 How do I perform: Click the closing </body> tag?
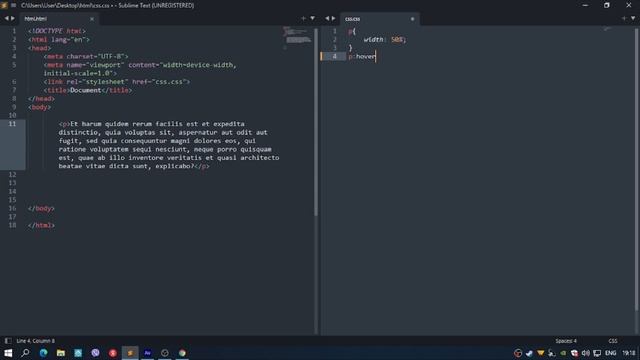coord(41,209)
